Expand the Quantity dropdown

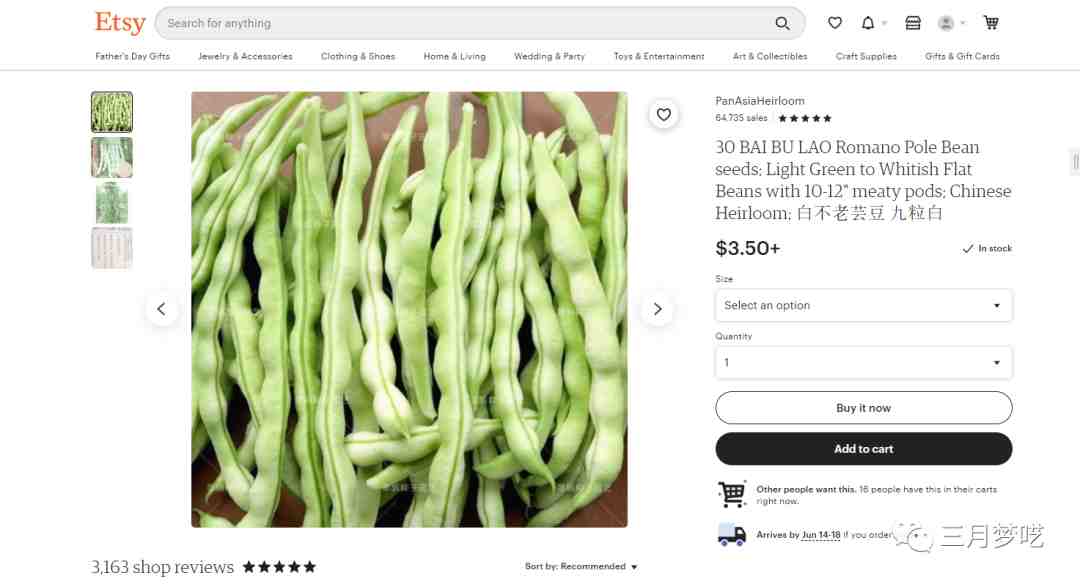pyautogui.click(x=864, y=362)
